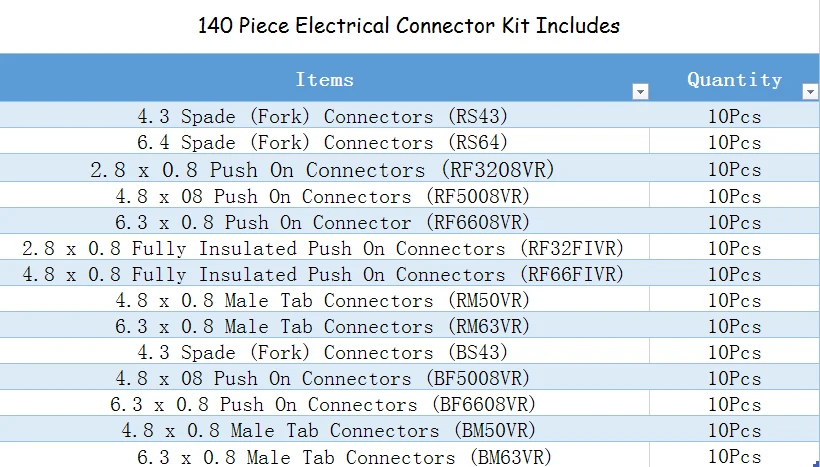Select the RF66FIVR Fully Insulated Connectors cell
This screenshot has height=467, width=820.
pyautogui.click(x=323, y=274)
